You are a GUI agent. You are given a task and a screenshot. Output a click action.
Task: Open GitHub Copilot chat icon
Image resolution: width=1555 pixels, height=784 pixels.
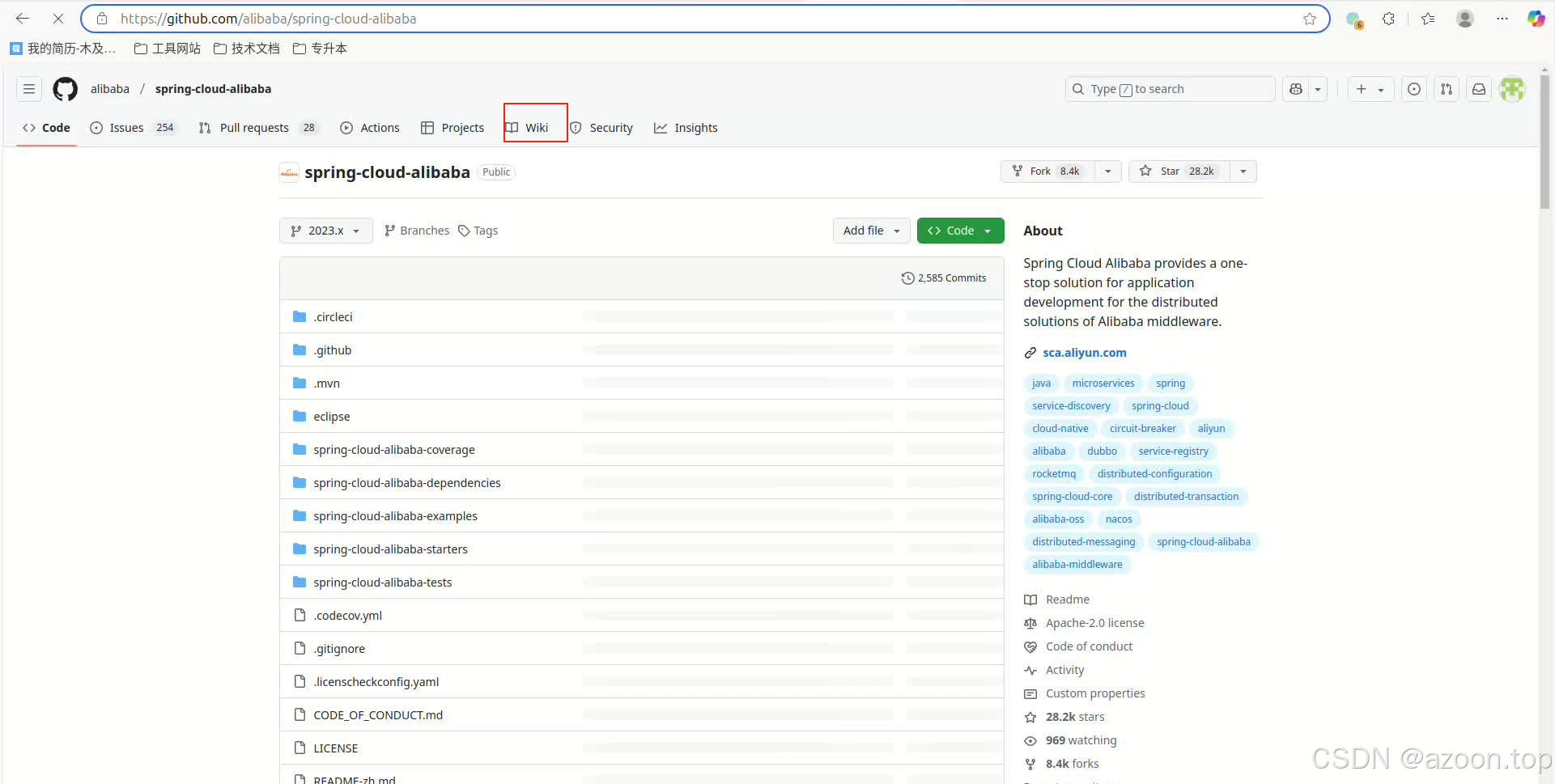pyautogui.click(x=1296, y=89)
